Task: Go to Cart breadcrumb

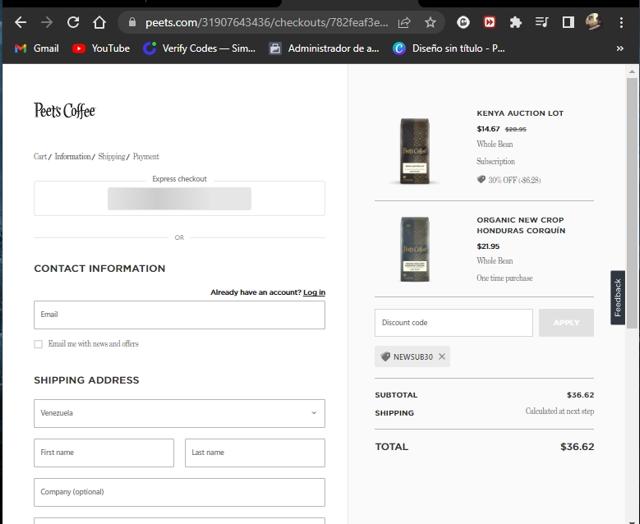Action: pyautogui.click(x=40, y=156)
